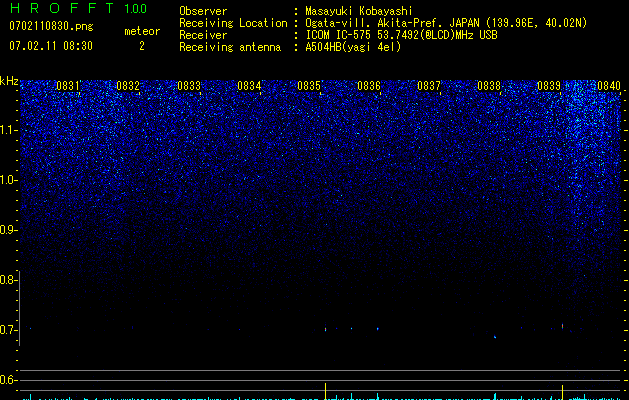629x400 pixels.
Task: Click the 0837 time marker
Action: (429, 85)
